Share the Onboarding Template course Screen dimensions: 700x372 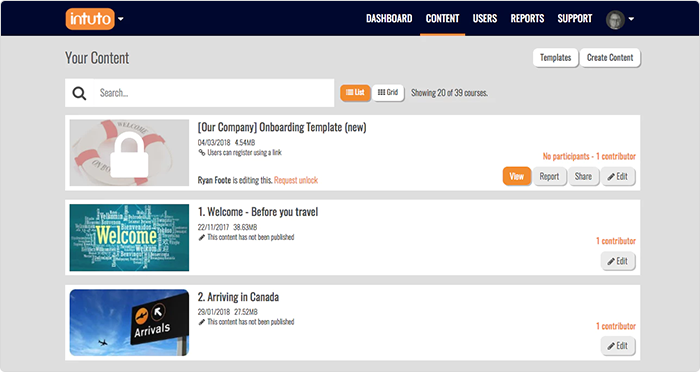[583, 176]
